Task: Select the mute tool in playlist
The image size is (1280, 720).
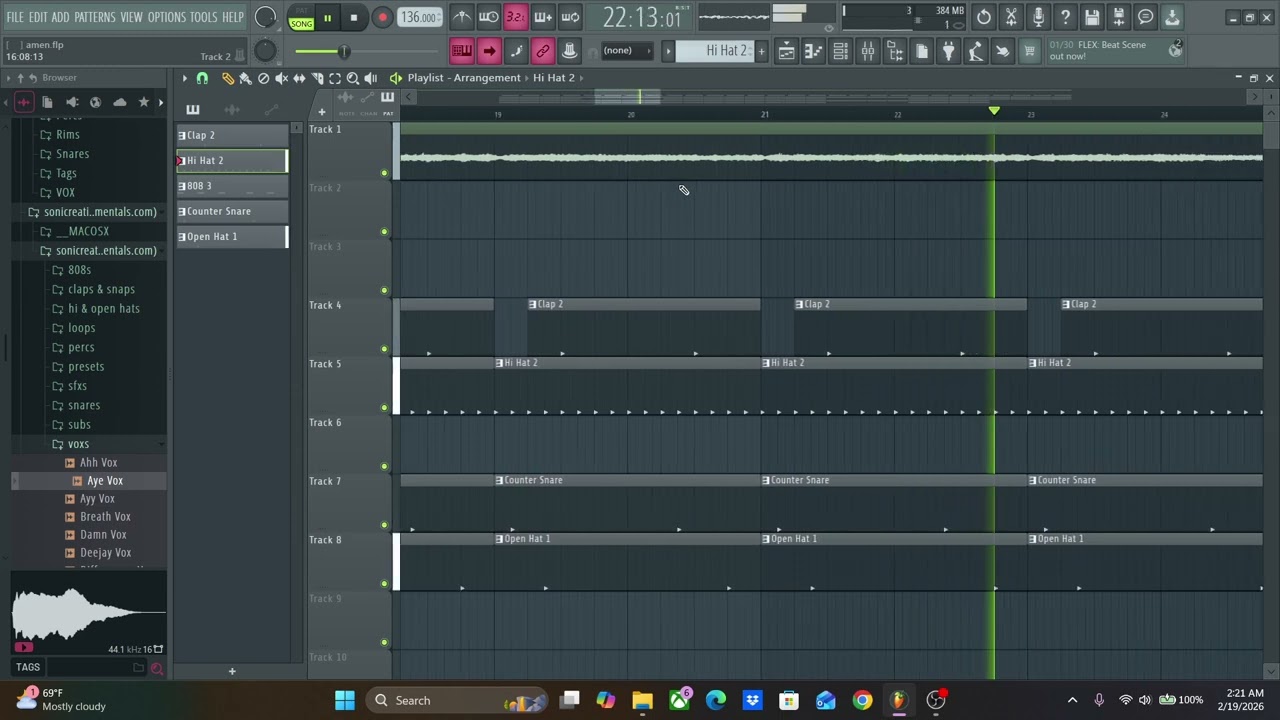Action: click(x=281, y=78)
